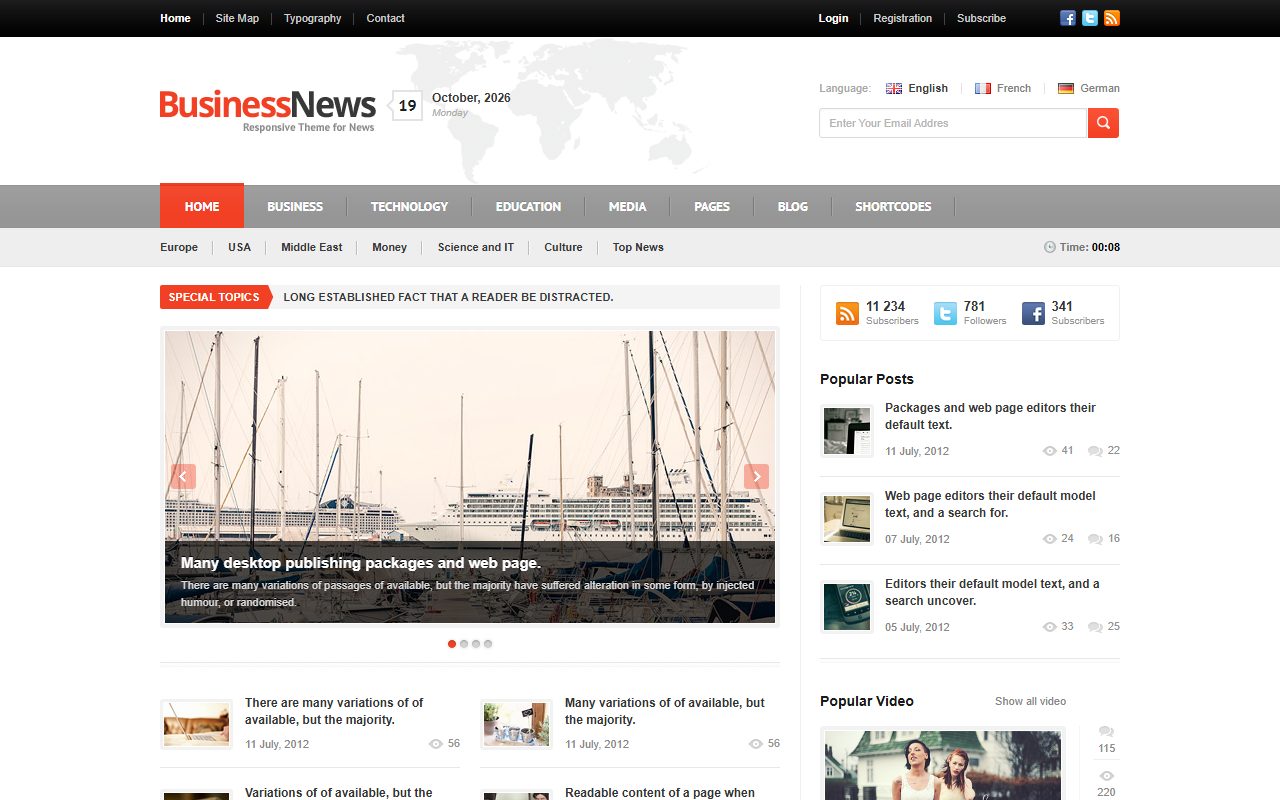The image size is (1280, 800).
Task: Click views eye icon on the 07 July popular post
Action: pyautogui.click(x=1050, y=539)
